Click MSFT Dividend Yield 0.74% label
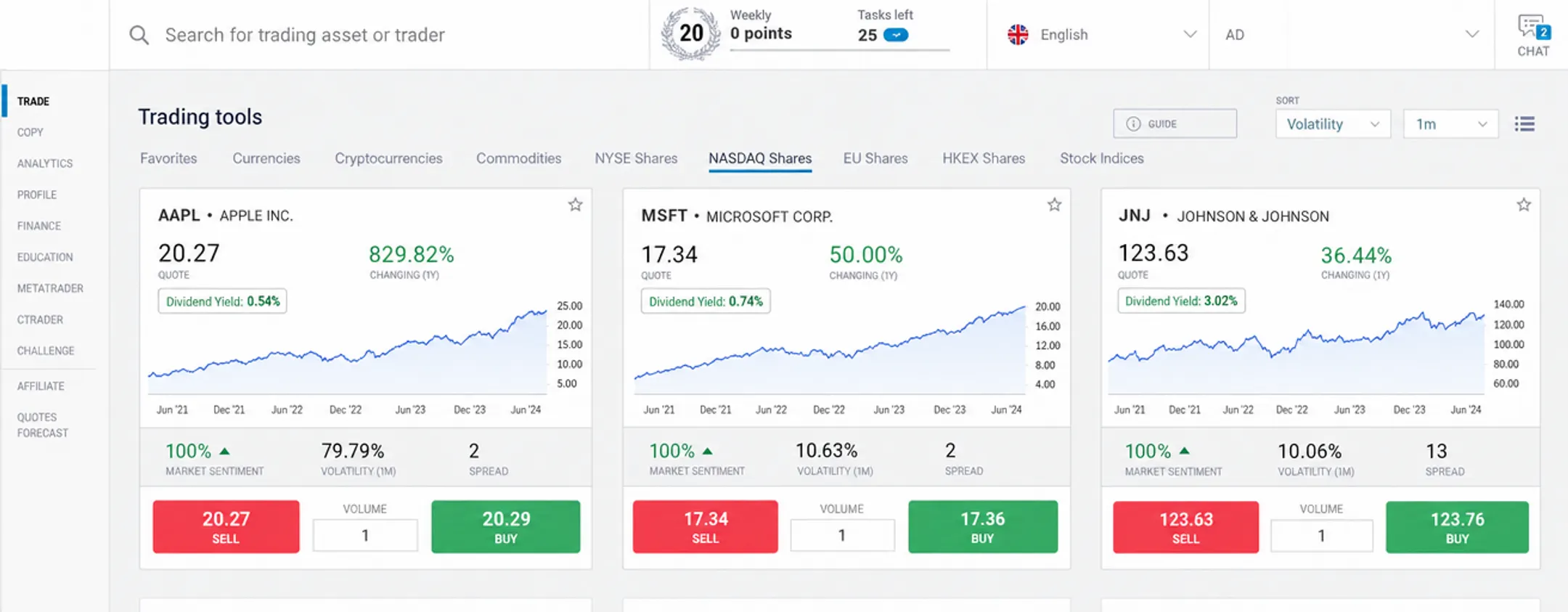The width and height of the screenshot is (1568, 612). [x=706, y=301]
